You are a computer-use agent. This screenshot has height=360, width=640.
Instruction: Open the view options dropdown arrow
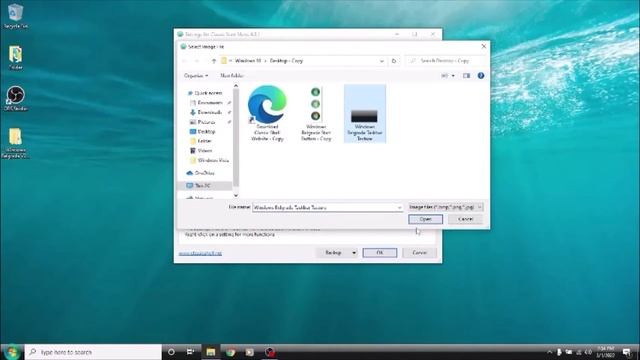tap(453, 76)
